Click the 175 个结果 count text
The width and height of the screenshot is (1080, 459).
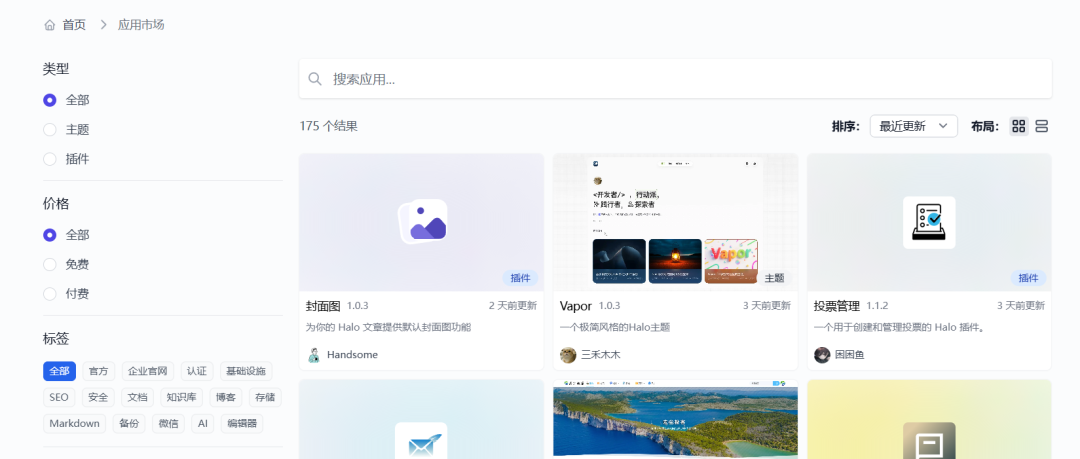pos(329,126)
